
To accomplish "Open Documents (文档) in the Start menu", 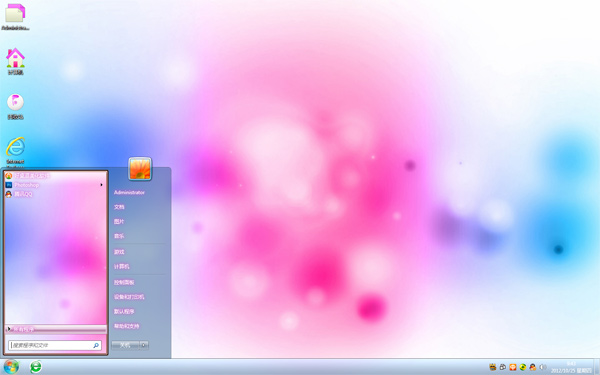I will 119,207.
